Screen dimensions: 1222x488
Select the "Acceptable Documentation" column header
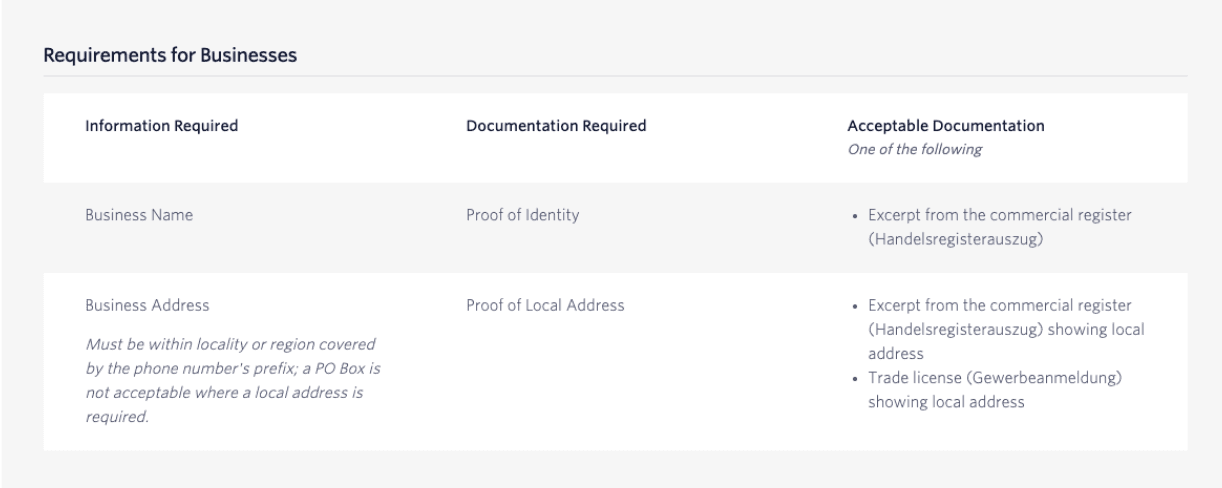tap(945, 126)
